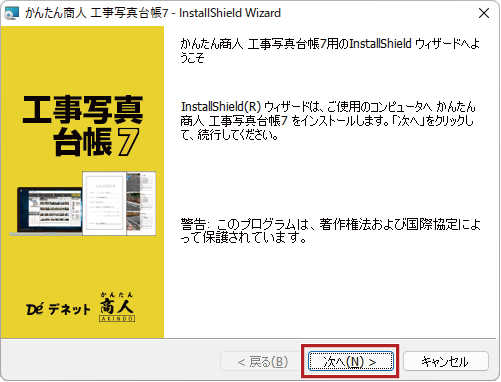Click the 警告 copyright warning text
The height and width of the screenshot is (382, 501).
point(330,231)
